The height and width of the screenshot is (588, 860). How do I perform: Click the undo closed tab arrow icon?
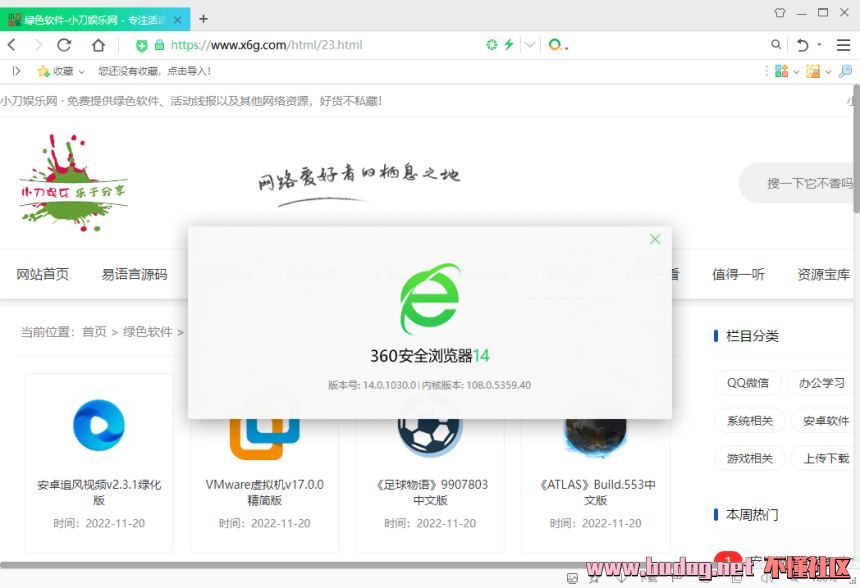(x=802, y=45)
